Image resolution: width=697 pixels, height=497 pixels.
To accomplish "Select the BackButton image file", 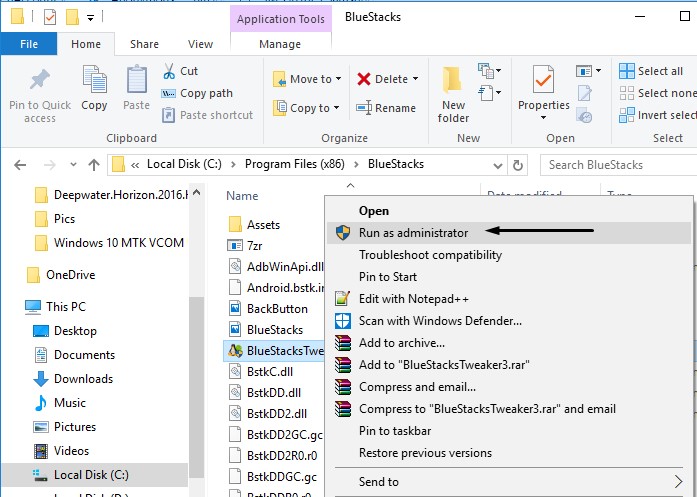I will click(x=268, y=309).
